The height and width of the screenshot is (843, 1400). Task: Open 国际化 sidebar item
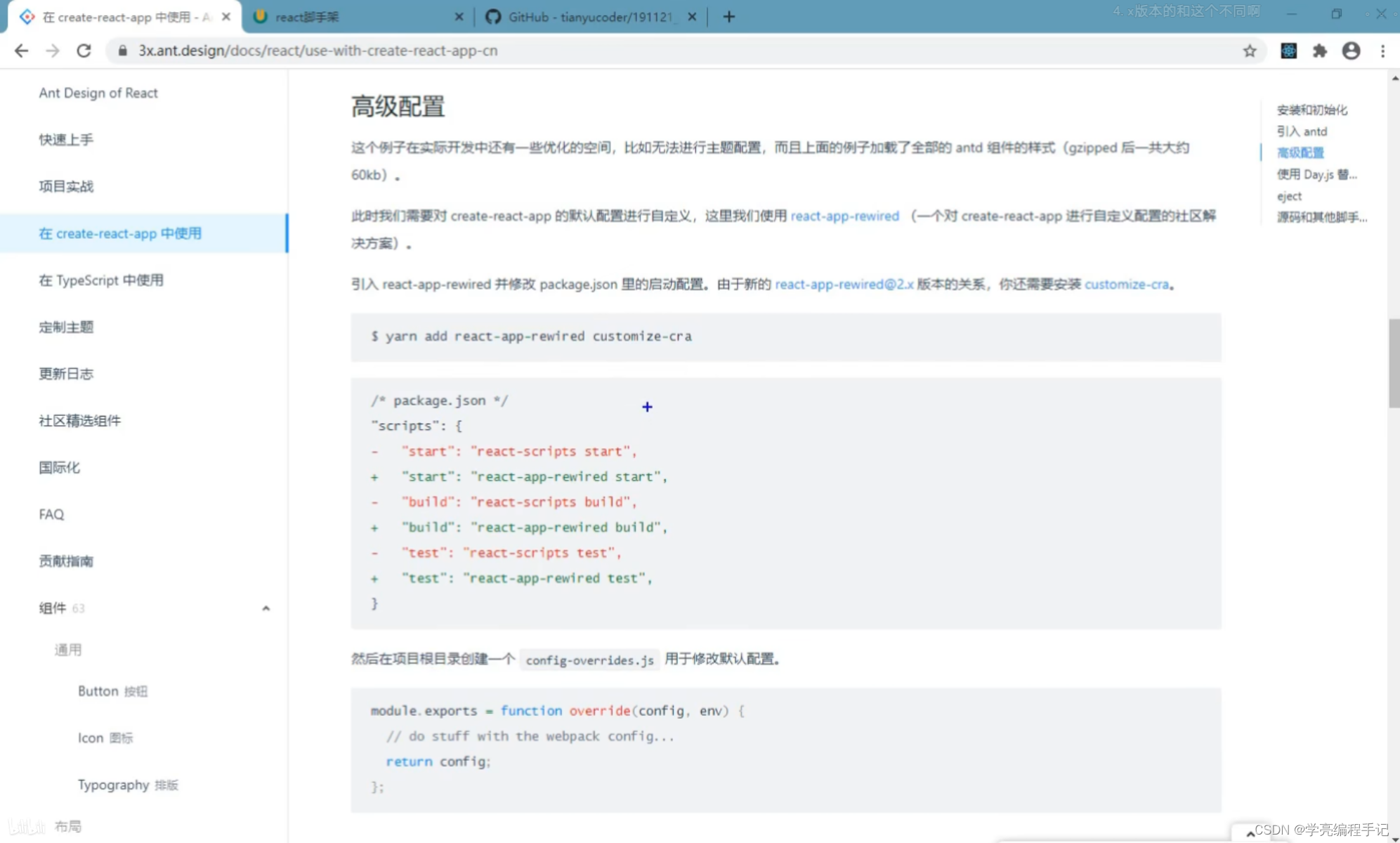click(59, 467)
